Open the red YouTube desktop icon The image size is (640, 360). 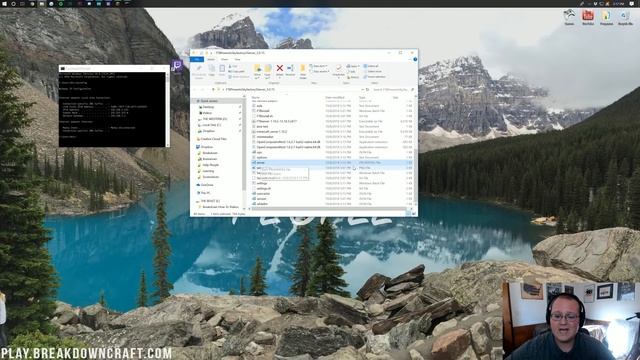(x=588, y=18)
